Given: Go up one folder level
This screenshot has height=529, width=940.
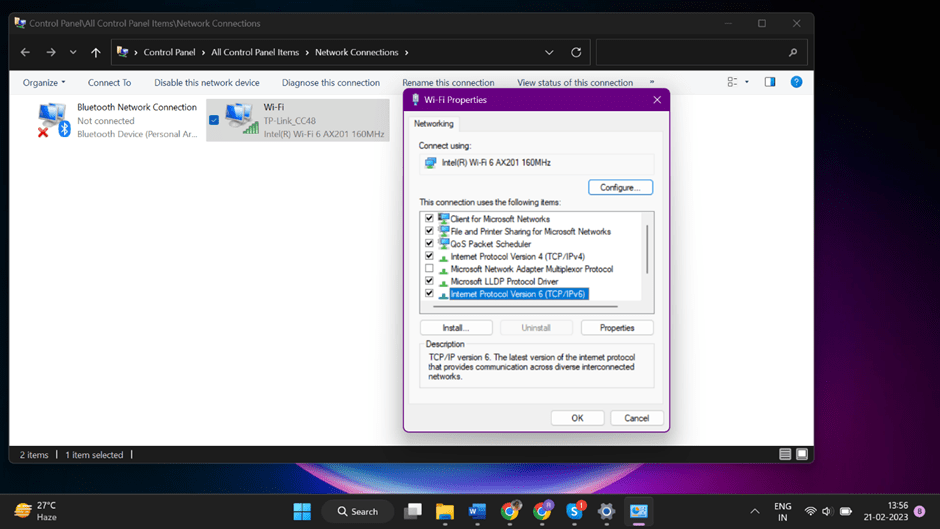Looking at the screenshot, I should point(95,52).
